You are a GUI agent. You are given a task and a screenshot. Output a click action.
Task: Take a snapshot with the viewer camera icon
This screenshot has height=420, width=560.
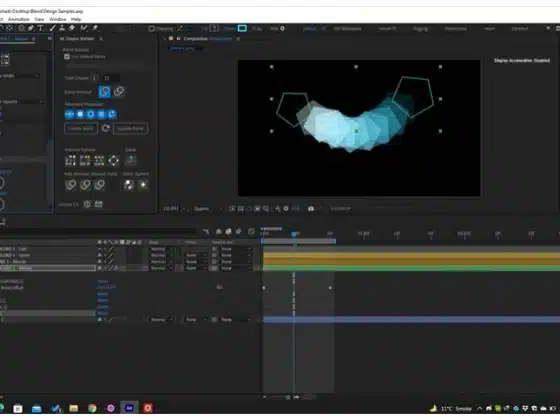(311, 209)
